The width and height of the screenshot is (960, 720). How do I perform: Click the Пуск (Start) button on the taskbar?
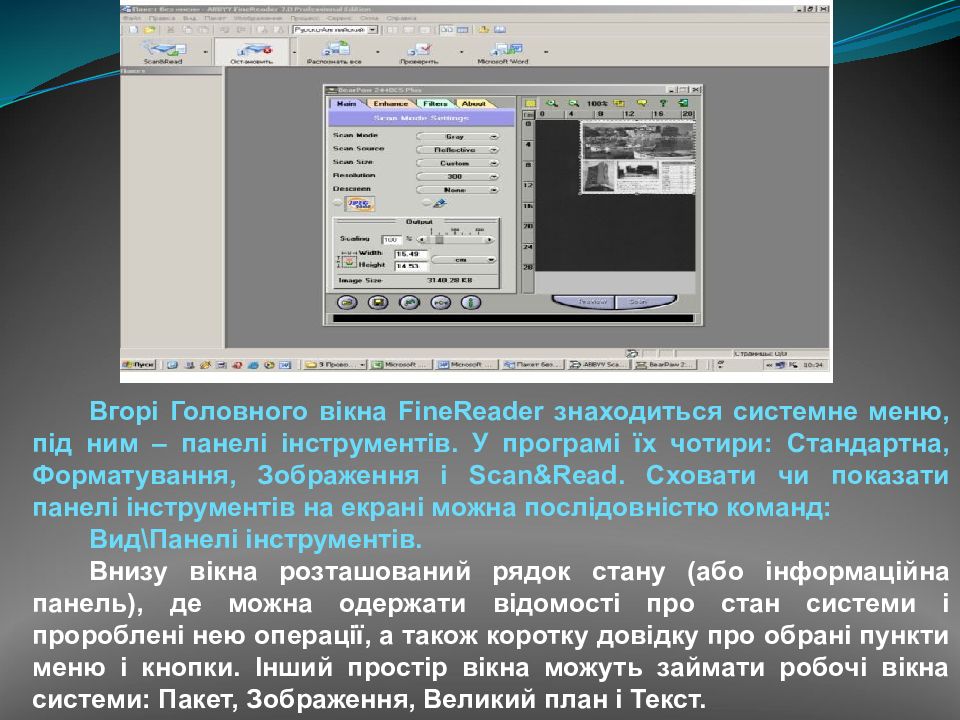[x=139, y=364]
